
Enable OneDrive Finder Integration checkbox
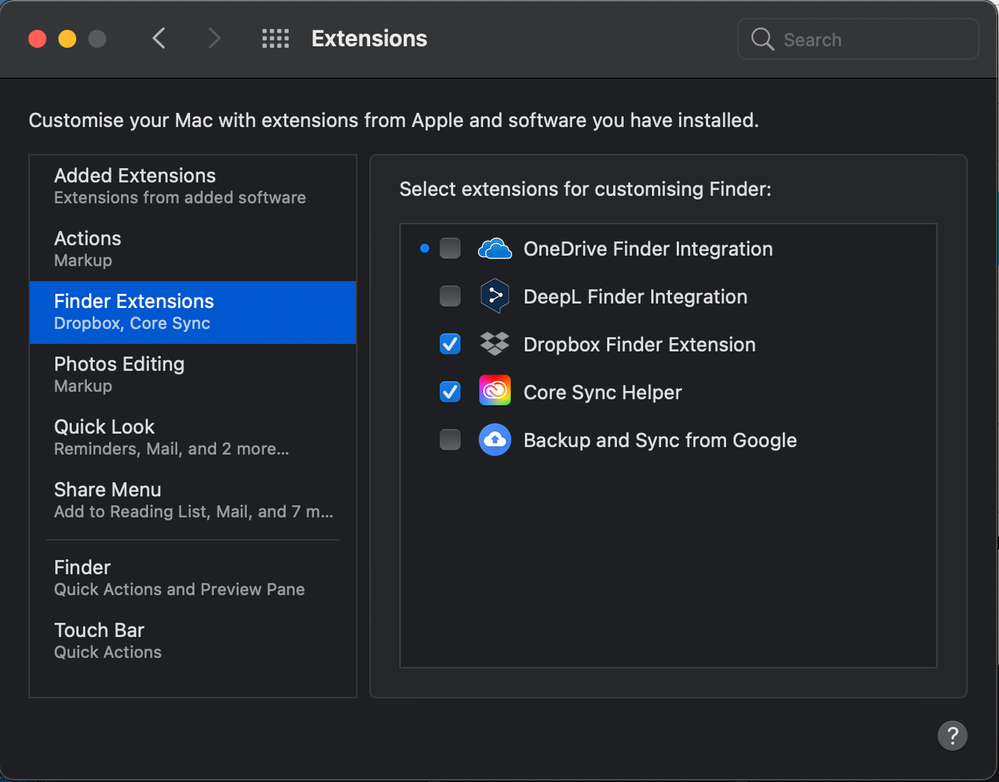coord(450,249)
